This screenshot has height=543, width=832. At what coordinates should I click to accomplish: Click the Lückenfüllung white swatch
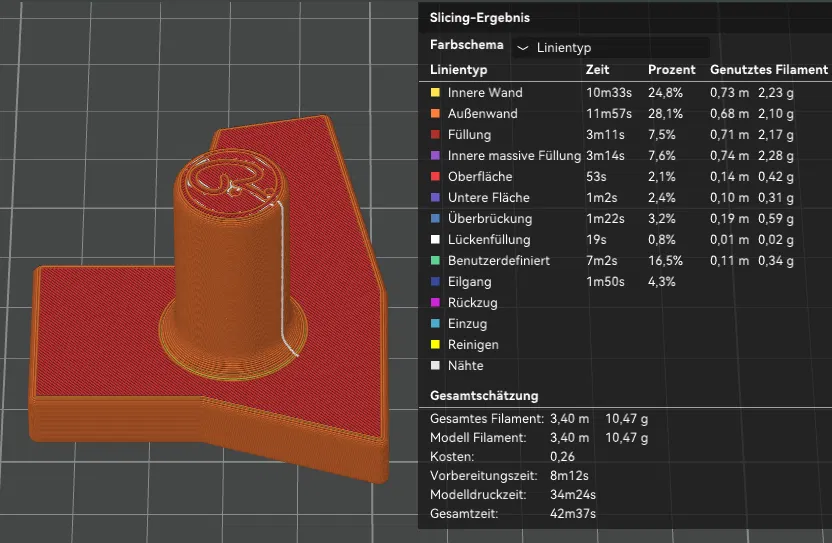tap(435, 239)
